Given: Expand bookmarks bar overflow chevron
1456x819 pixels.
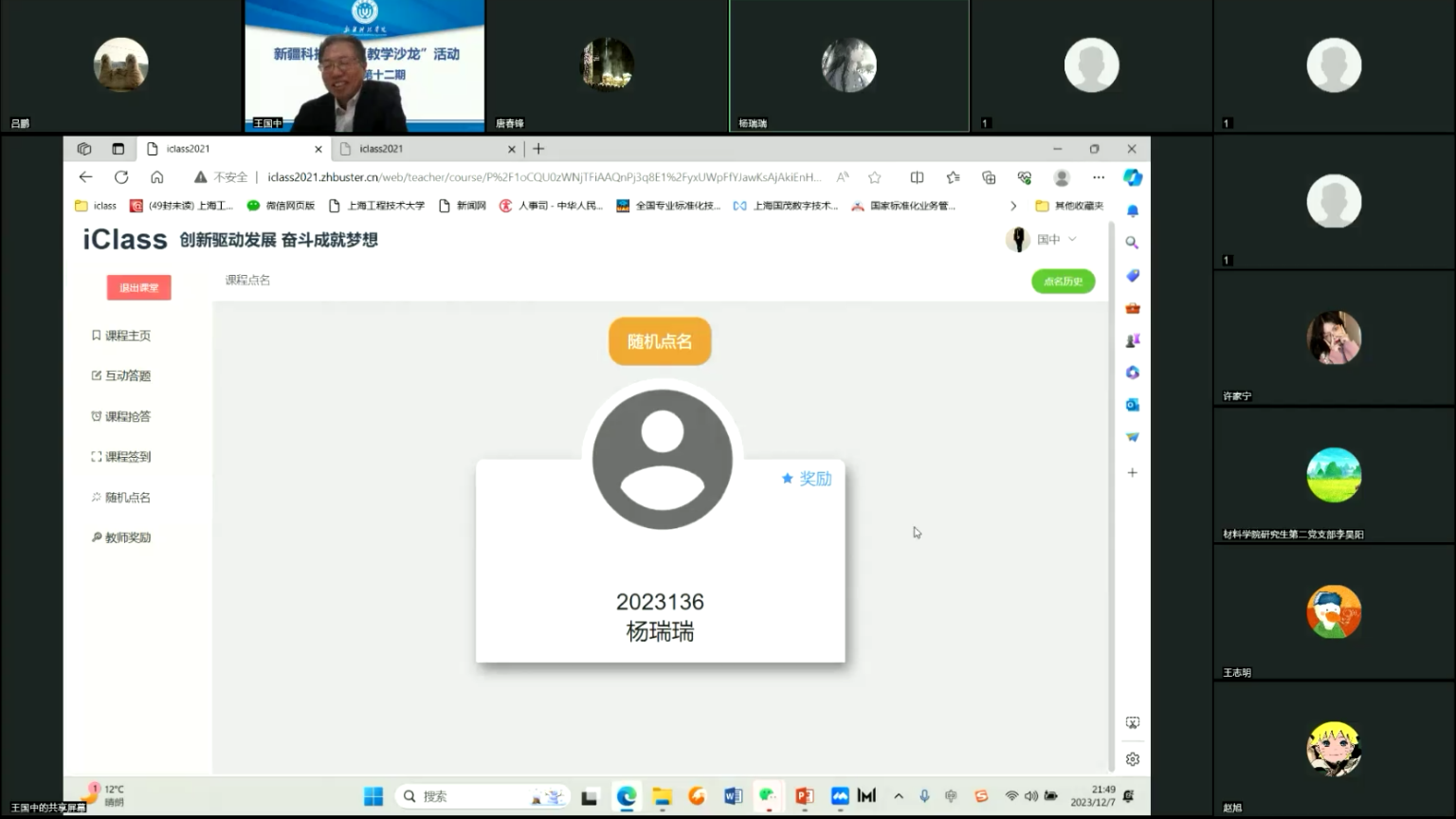Looking at the screenshot, I should pos(1013,206).
